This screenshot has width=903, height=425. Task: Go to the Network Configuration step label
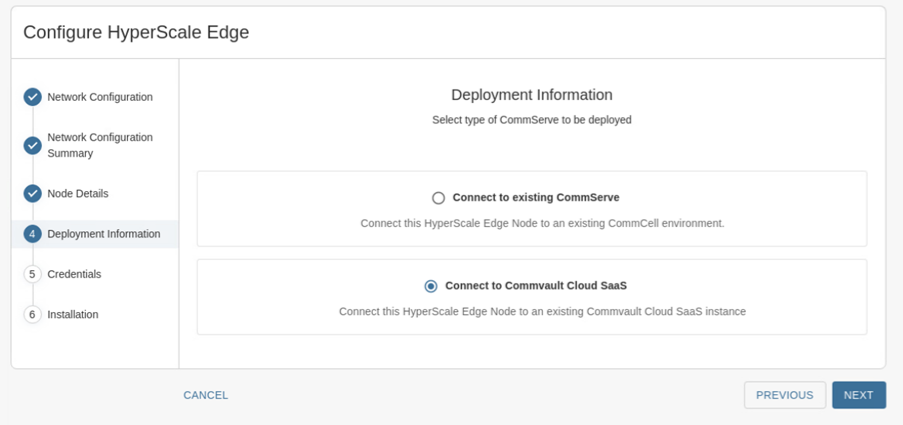100,97
